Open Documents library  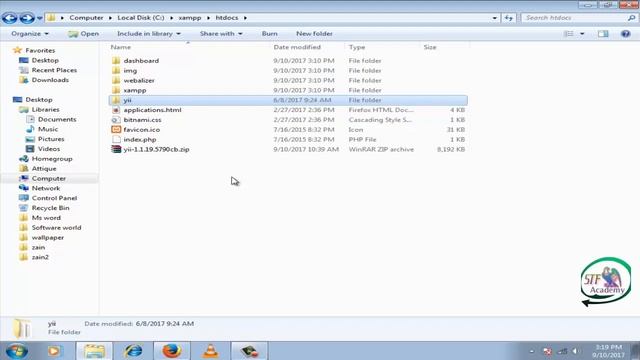point(57,119)
